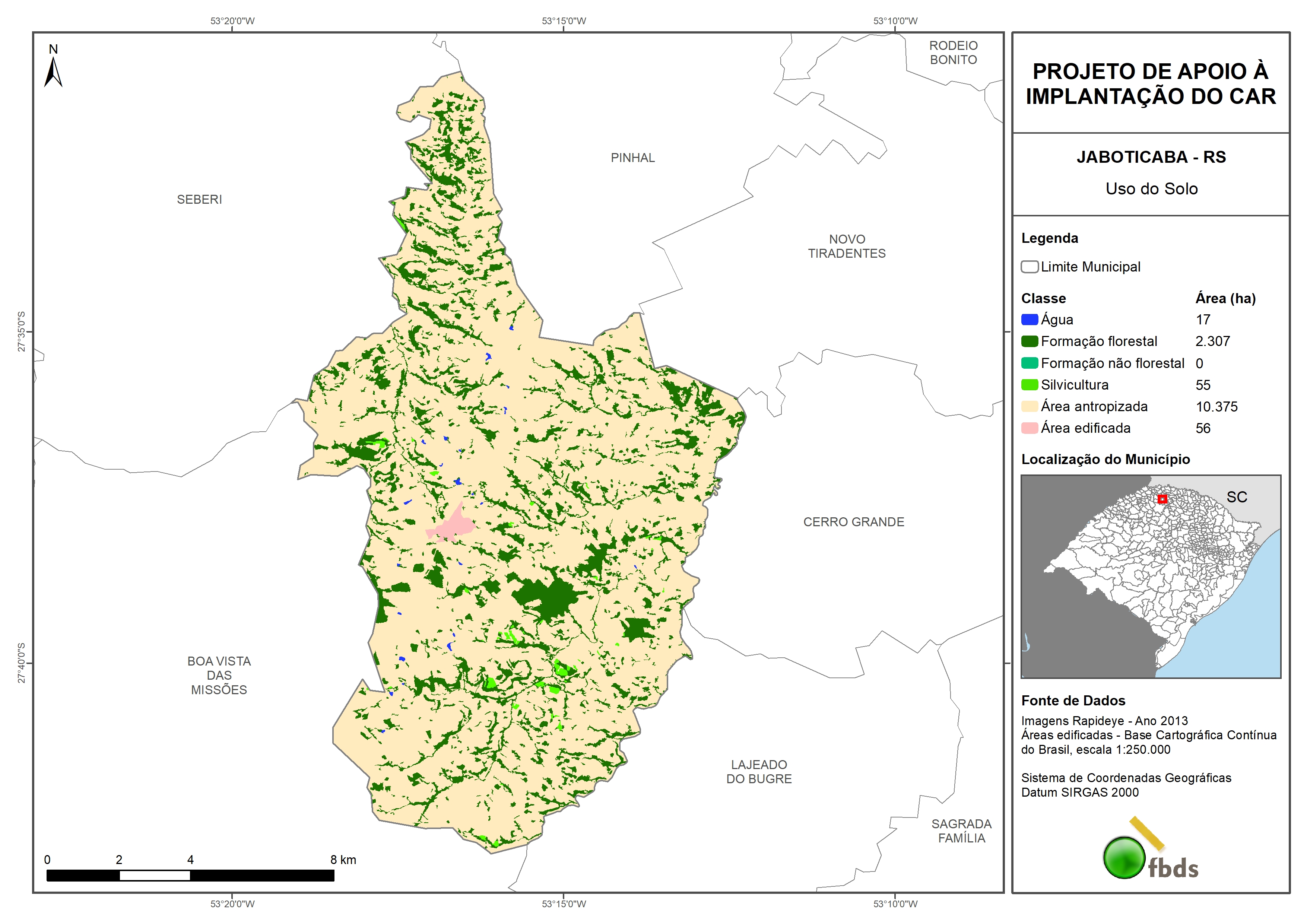Click the SEBERI municipality label

[x=199, y=199]
